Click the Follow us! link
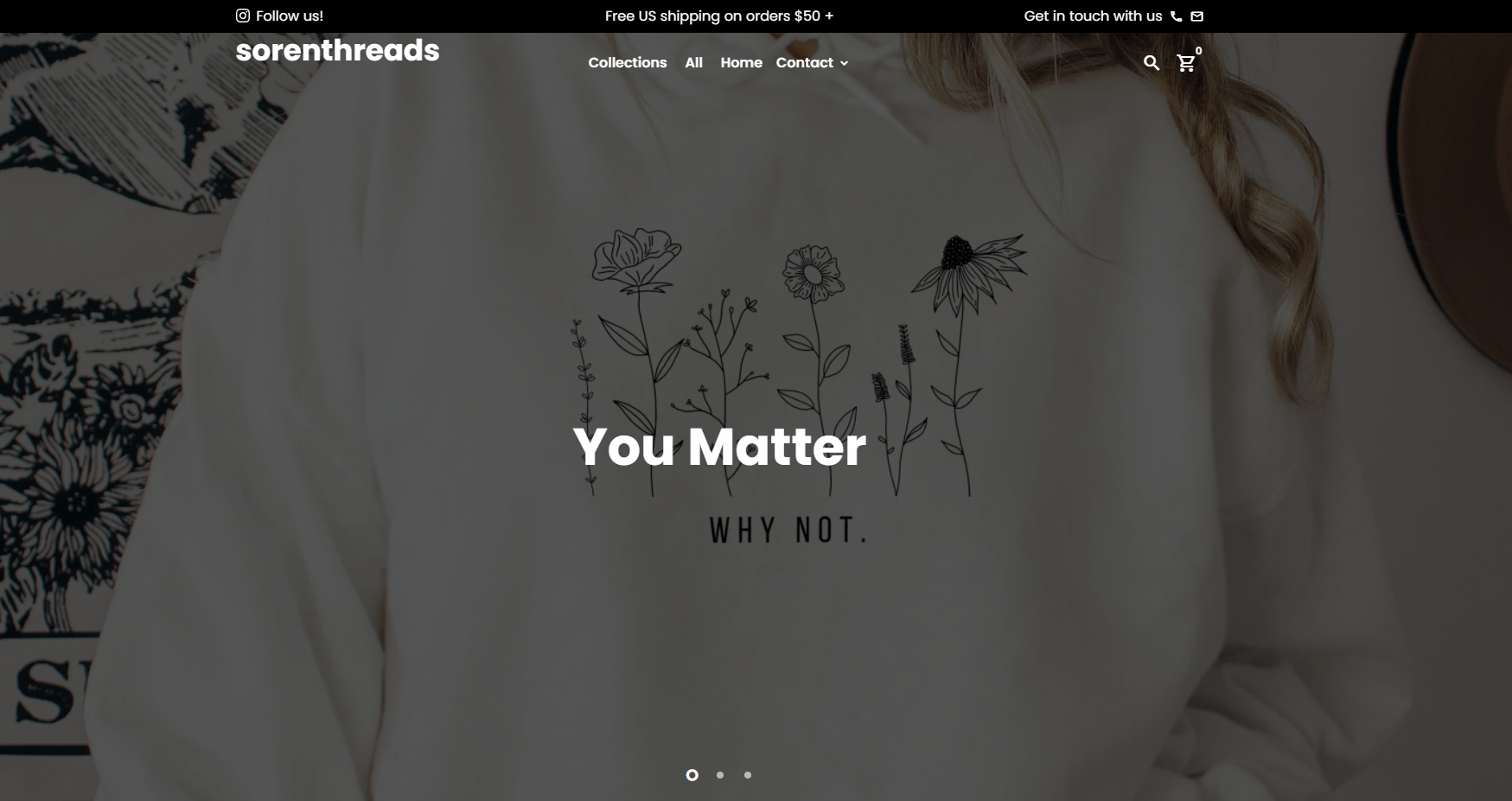 click(290, 16)
